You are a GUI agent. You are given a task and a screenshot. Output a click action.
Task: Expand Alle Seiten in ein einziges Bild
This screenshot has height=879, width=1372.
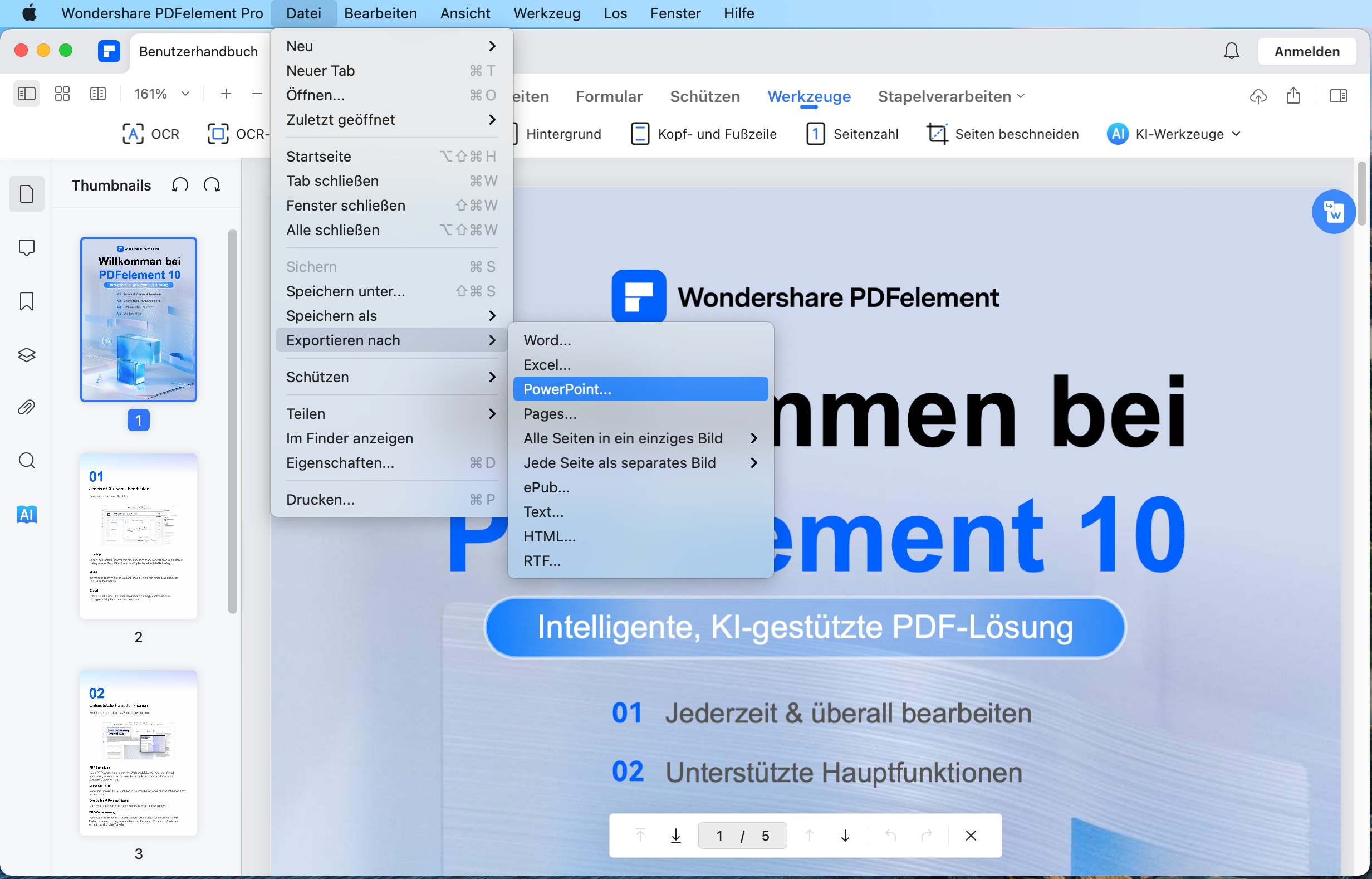[x=641, y=438]
